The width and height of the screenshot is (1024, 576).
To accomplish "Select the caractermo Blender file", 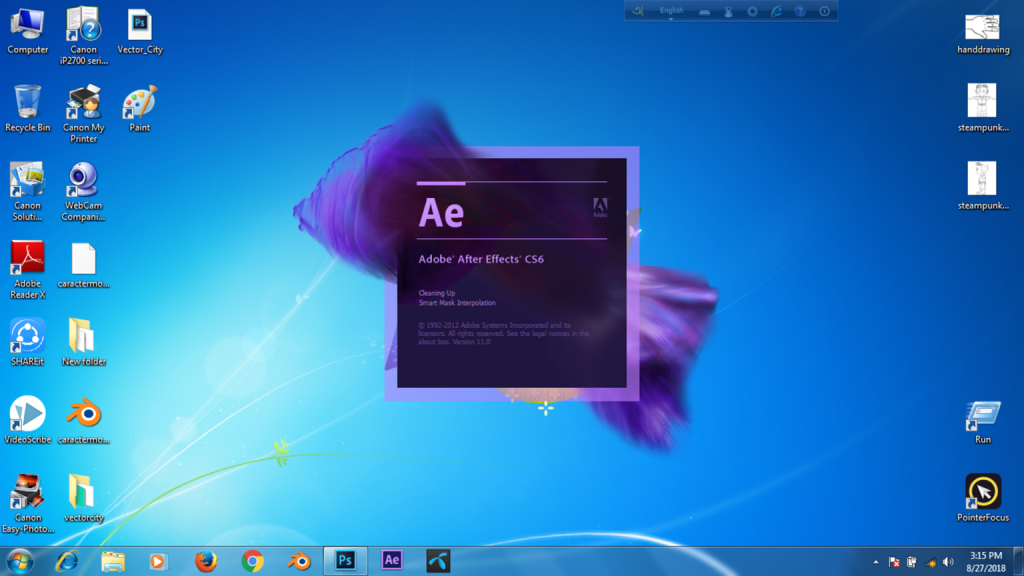I will 84,420.
